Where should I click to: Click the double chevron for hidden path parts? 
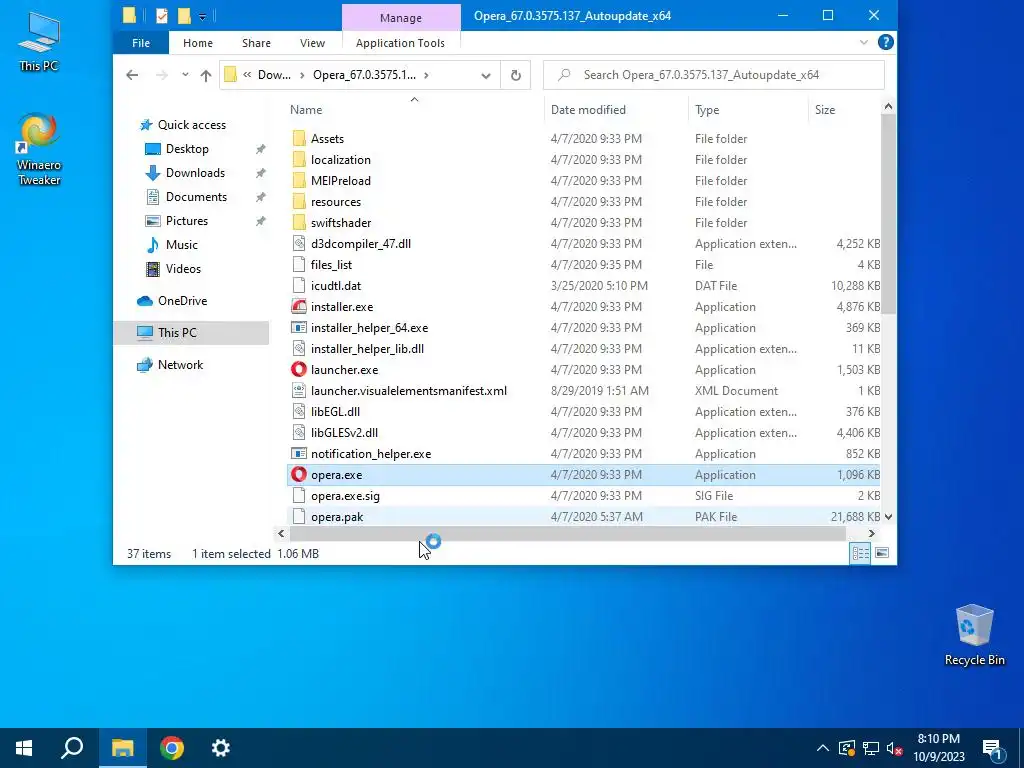tap(248, 75)
